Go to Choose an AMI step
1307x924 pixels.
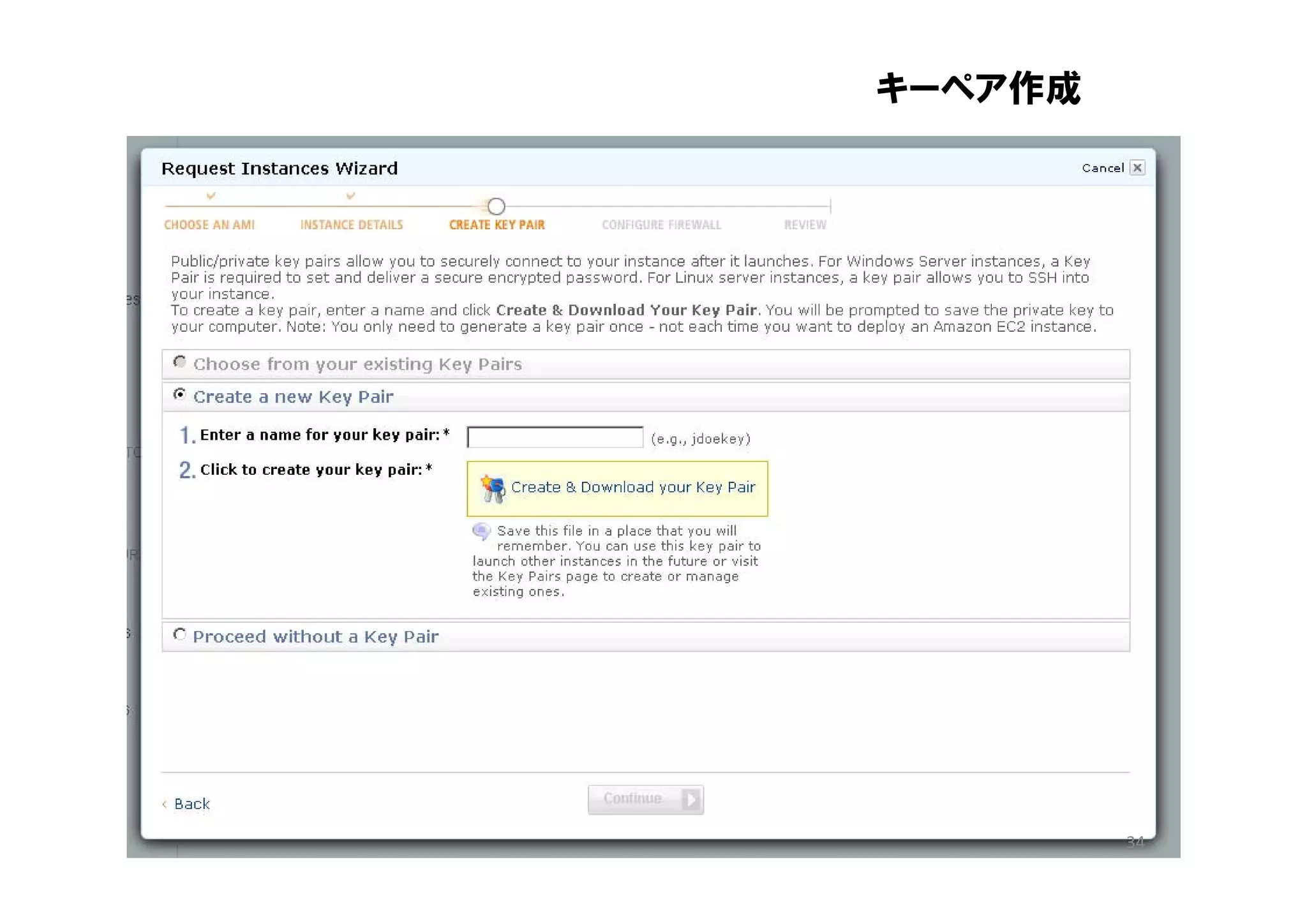(x=209, y=225)
